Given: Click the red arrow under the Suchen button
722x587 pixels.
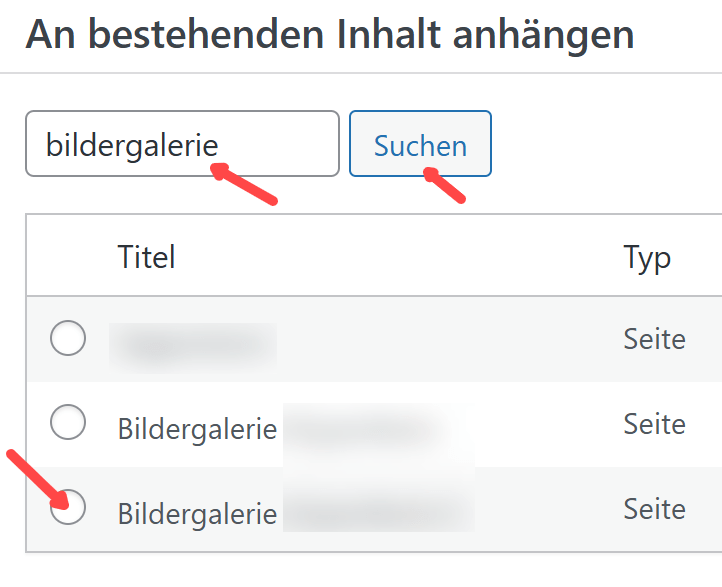Looking at the screenshot, I should (445, 185).
